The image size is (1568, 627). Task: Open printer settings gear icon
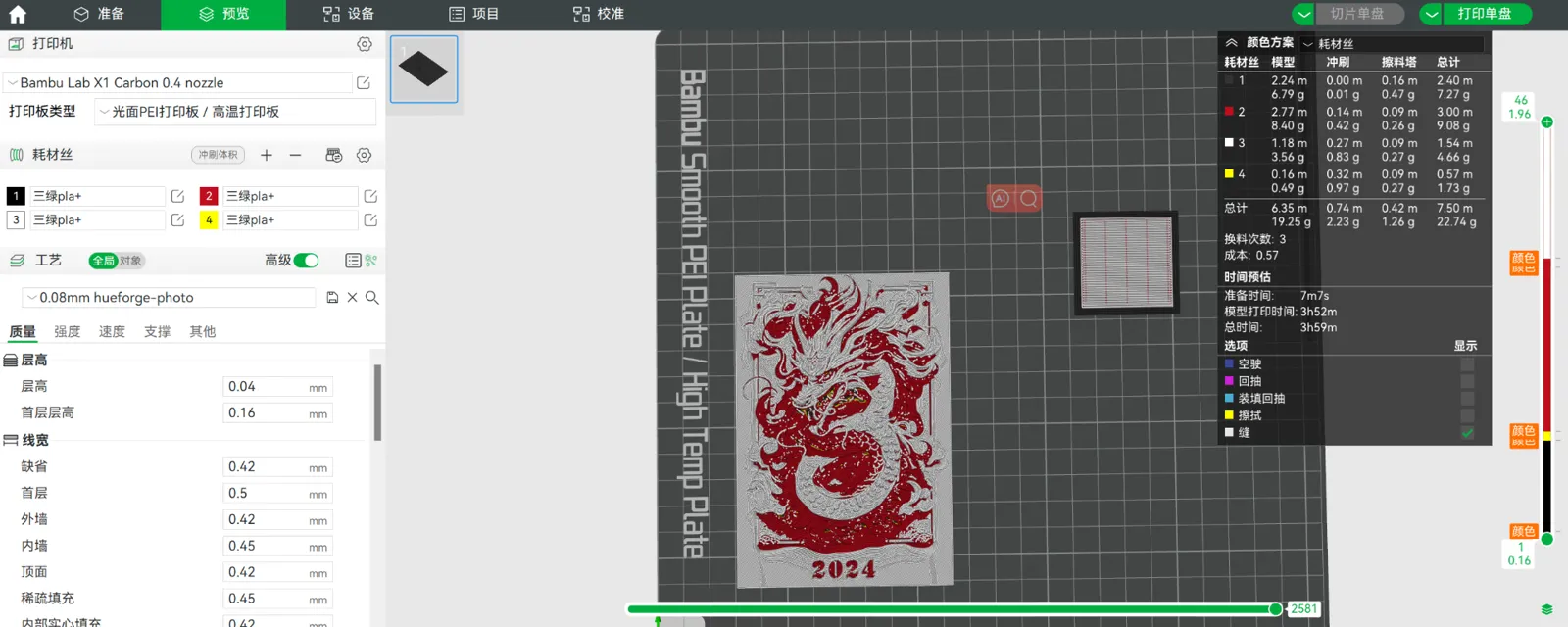[x=365, y=44]
